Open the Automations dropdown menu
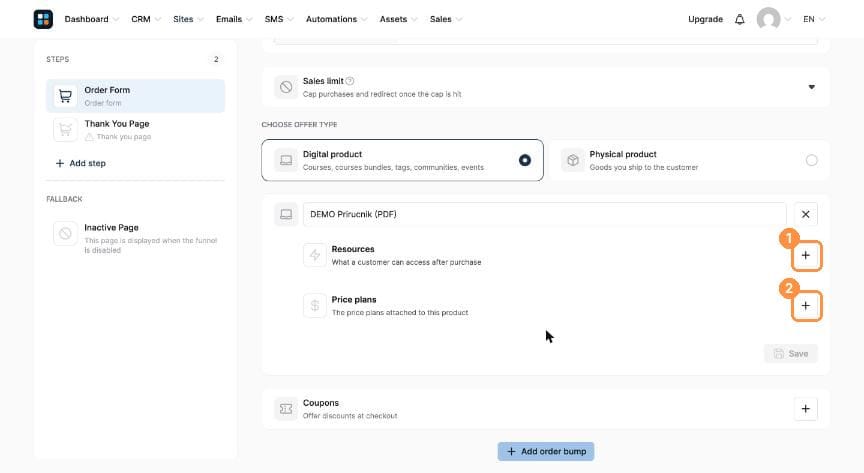864x473 pixels. coord(336,19)
